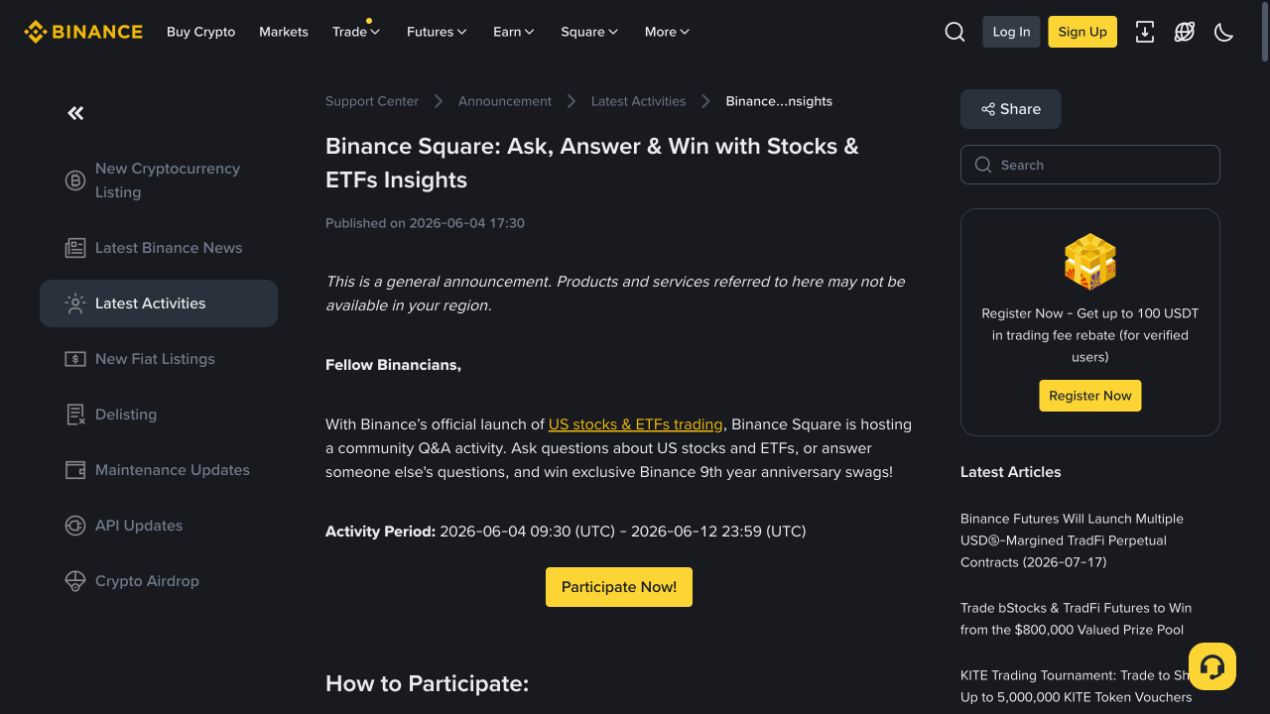Screen dimensions: 1270x714
Task: Click the Register Now button
Action: [x=1090, y=396]
